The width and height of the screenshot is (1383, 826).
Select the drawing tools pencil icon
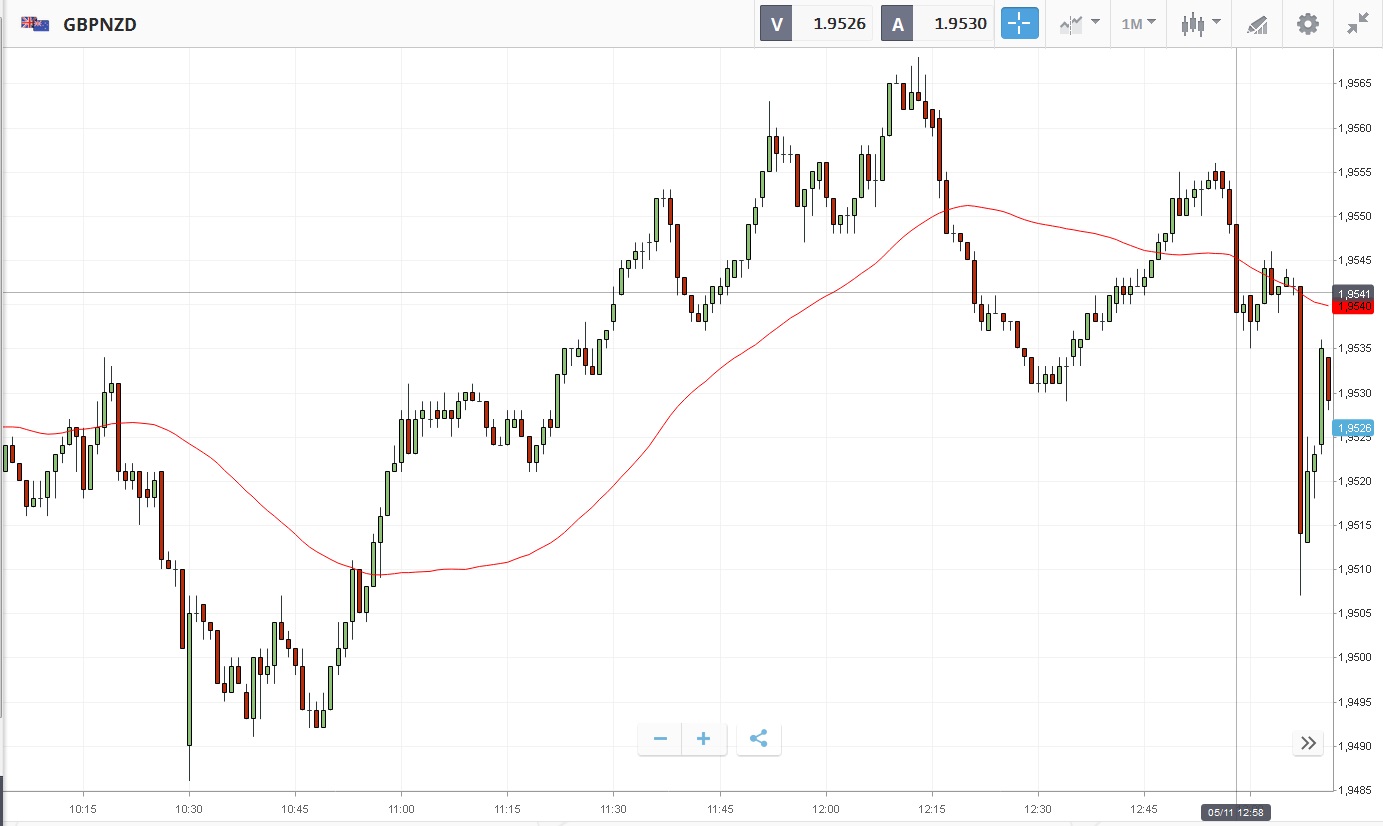point(1257,24)
